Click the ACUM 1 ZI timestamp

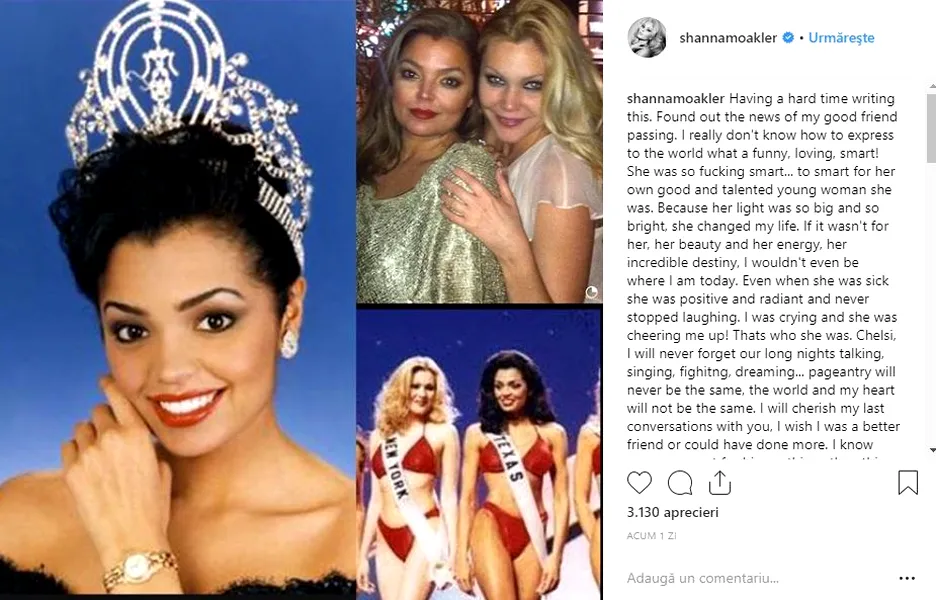pos(651,536)
